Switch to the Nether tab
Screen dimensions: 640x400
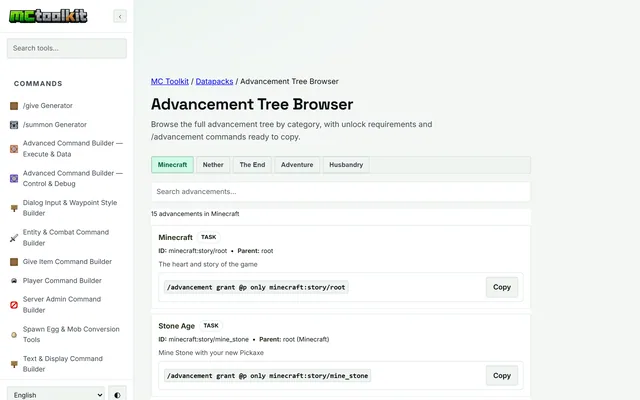click(x=213, y=165)
